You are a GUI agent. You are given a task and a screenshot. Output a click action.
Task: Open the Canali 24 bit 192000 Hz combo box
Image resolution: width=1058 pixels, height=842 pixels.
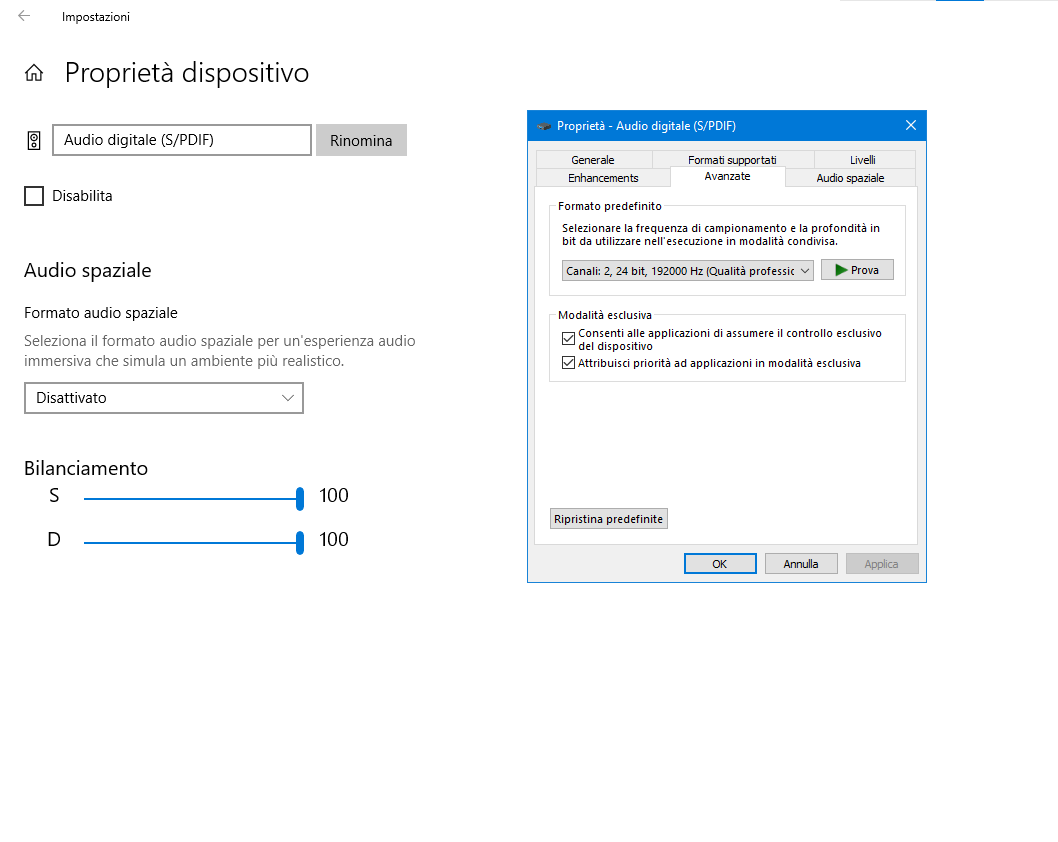(x=688, y=271)
